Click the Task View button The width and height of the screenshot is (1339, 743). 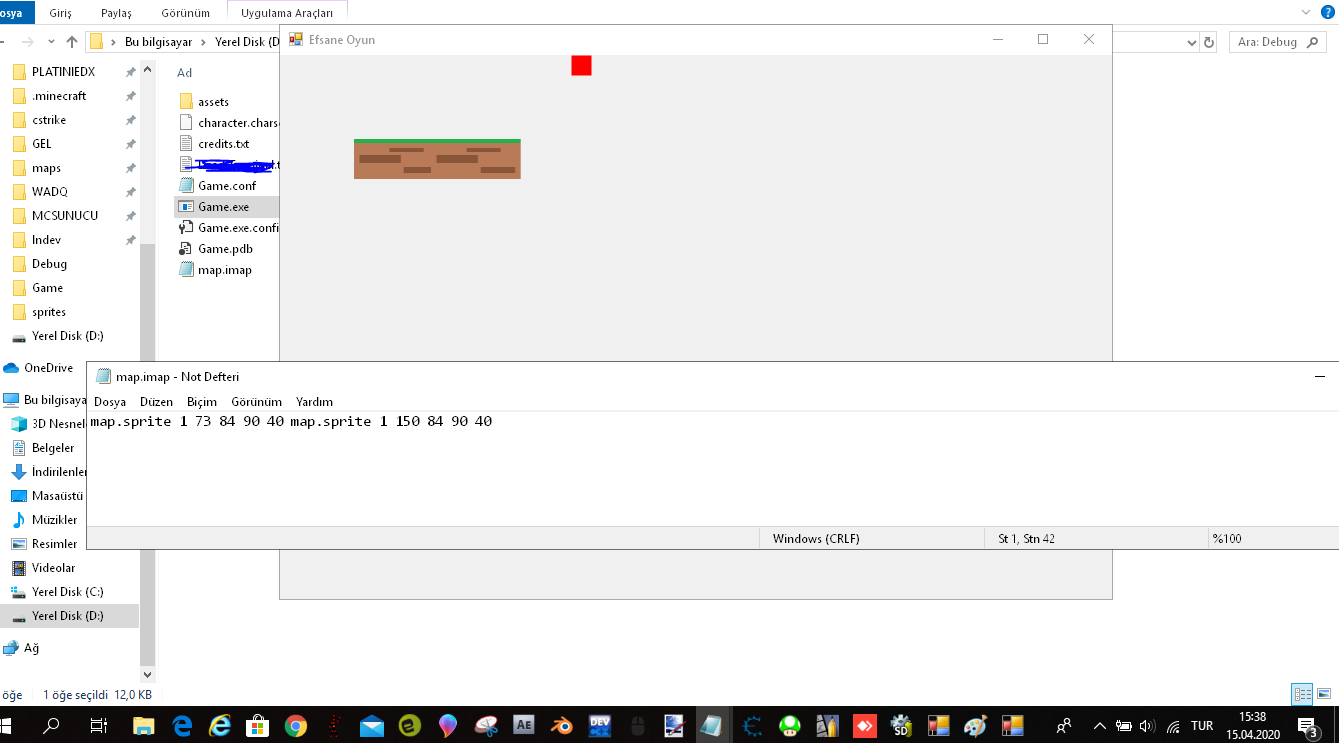(98, 726)
